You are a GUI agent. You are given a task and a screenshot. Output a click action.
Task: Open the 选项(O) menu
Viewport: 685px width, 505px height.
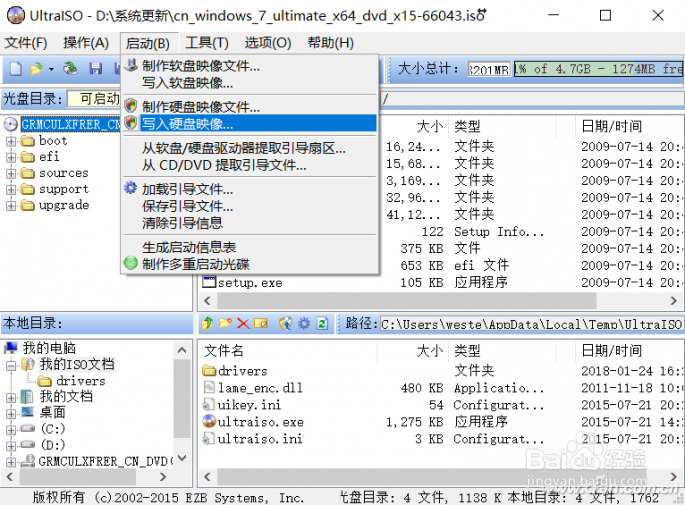(x=268, y=43)
